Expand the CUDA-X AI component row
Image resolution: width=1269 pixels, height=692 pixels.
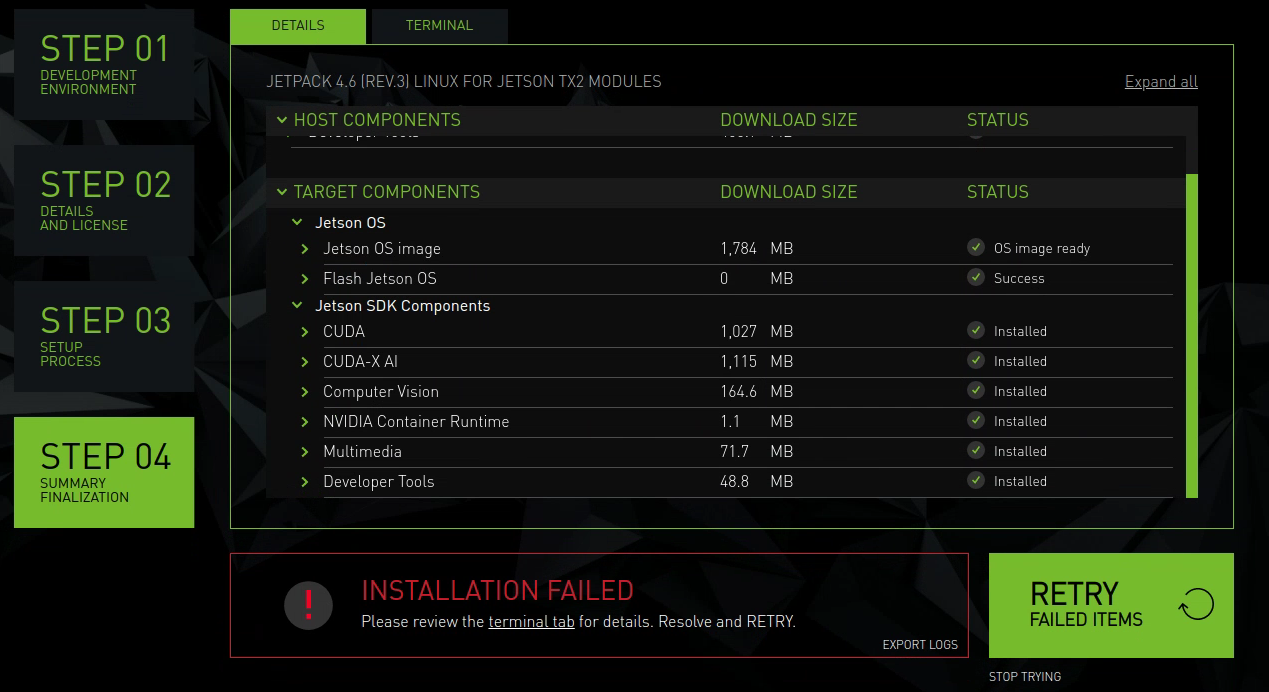click(x=305, y=362)
